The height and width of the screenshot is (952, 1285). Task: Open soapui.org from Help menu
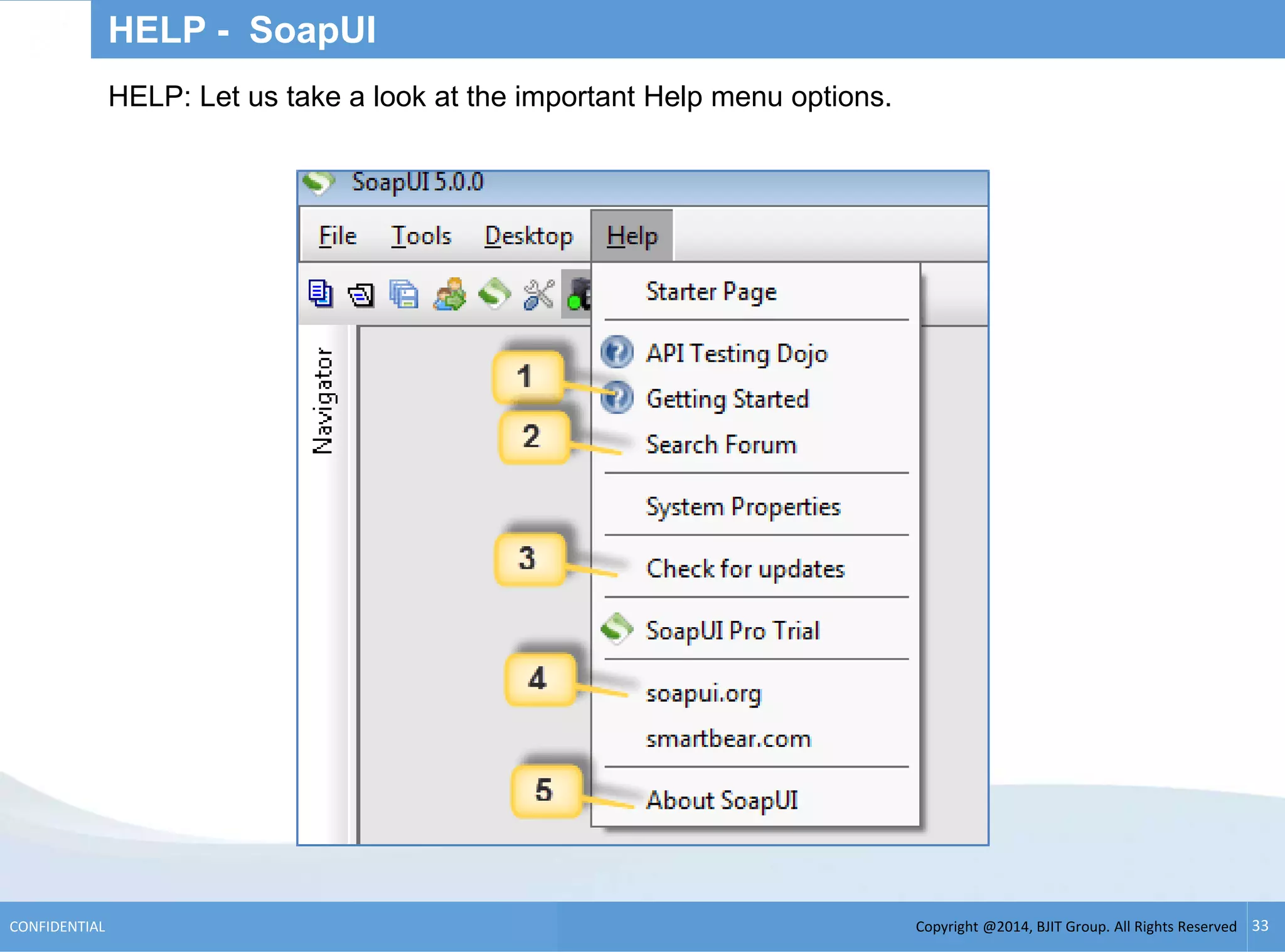tap(755, 694)
